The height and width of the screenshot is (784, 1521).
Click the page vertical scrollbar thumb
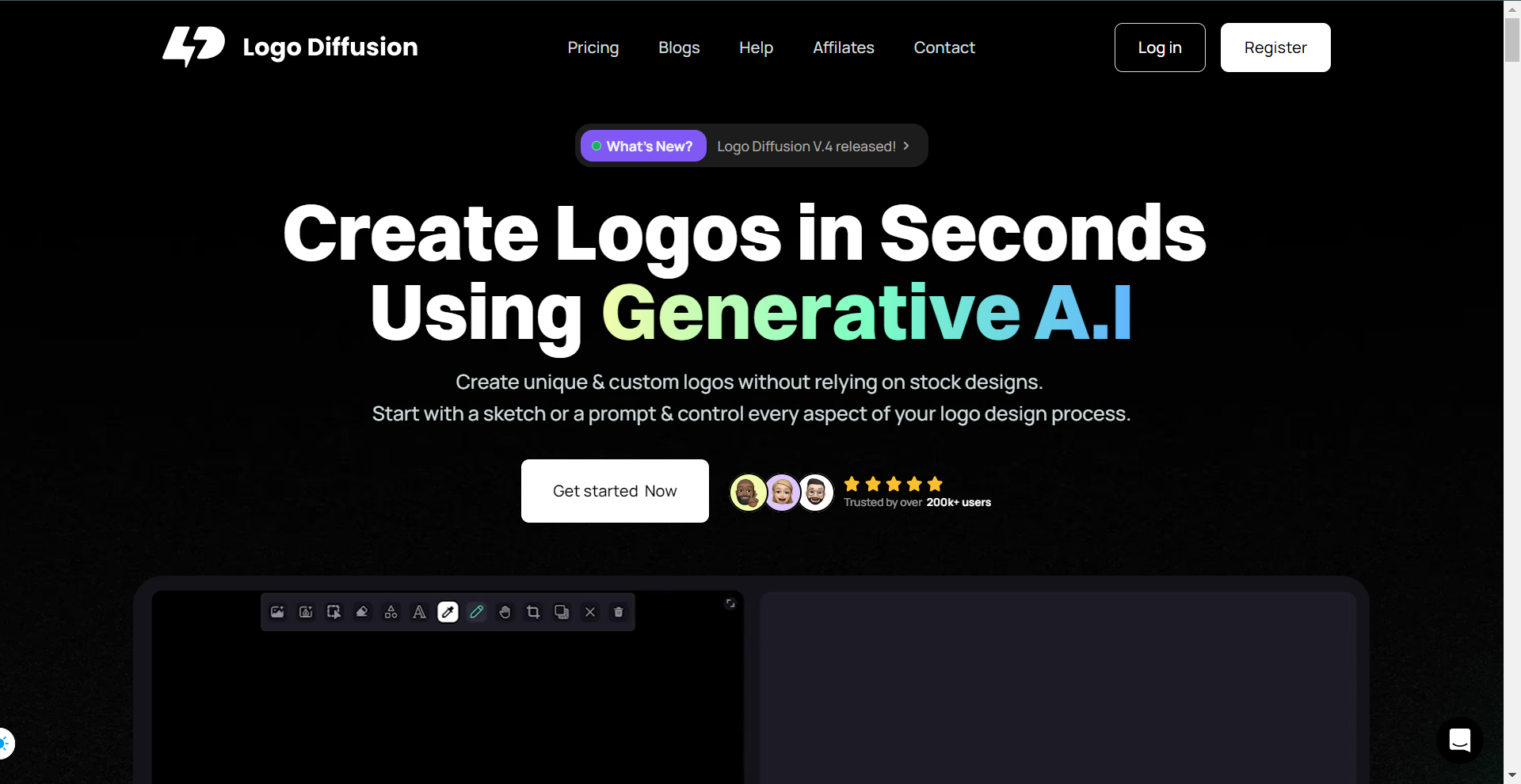click(x=1512, y=40)
